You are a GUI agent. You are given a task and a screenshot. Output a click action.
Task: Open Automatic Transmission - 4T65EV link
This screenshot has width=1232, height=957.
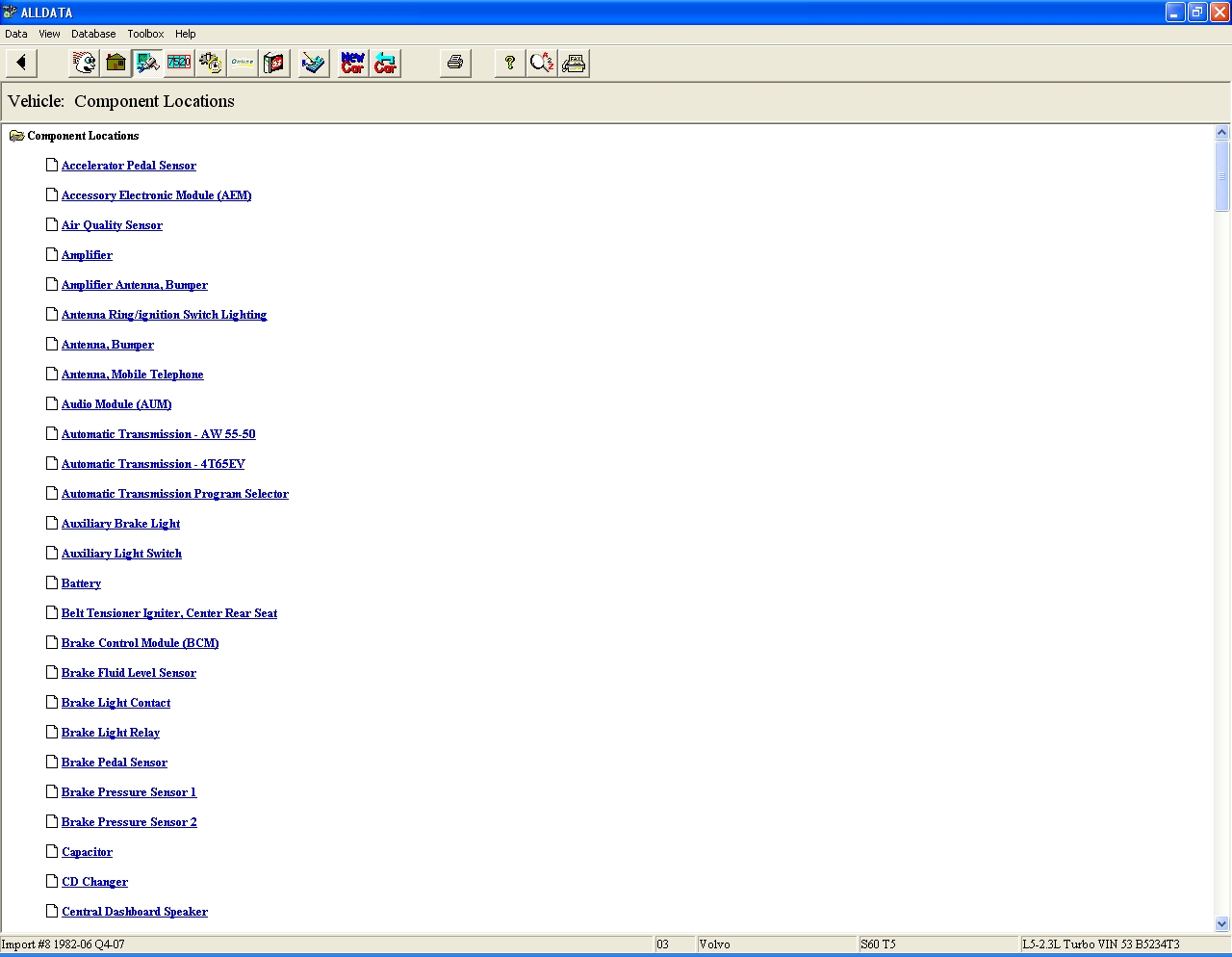(153, 464)
